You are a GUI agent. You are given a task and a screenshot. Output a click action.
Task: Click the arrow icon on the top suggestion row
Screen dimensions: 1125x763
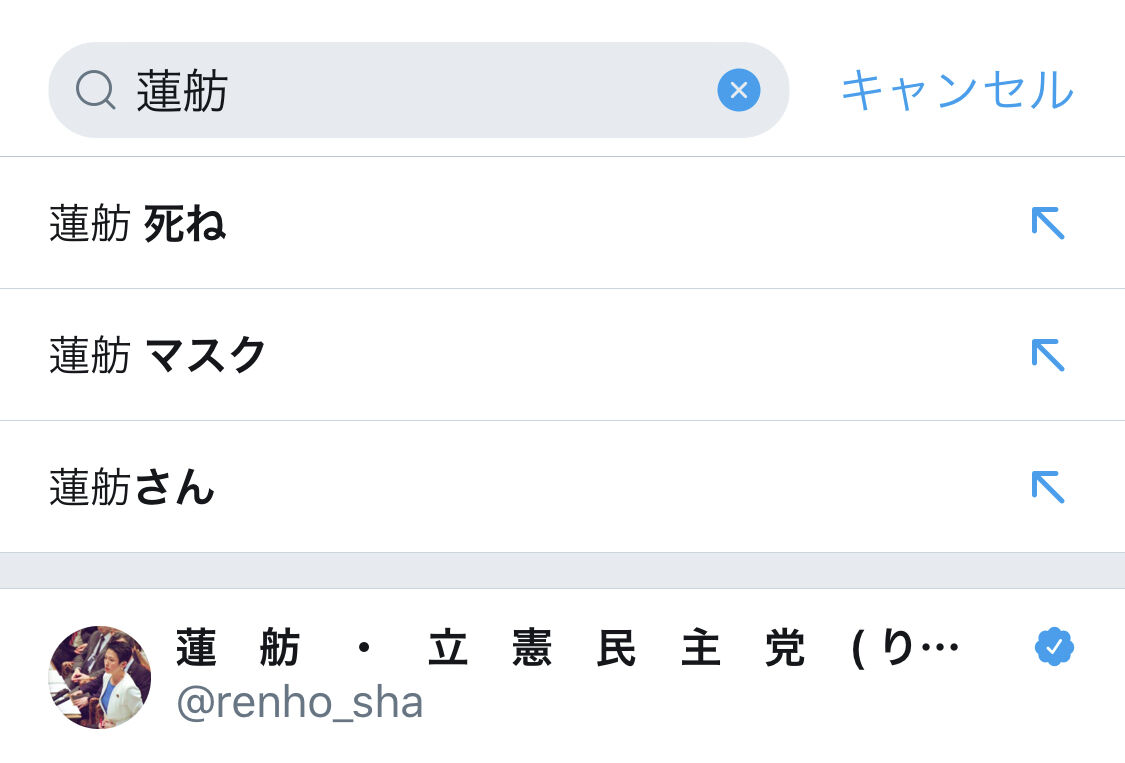(1047, 223)
